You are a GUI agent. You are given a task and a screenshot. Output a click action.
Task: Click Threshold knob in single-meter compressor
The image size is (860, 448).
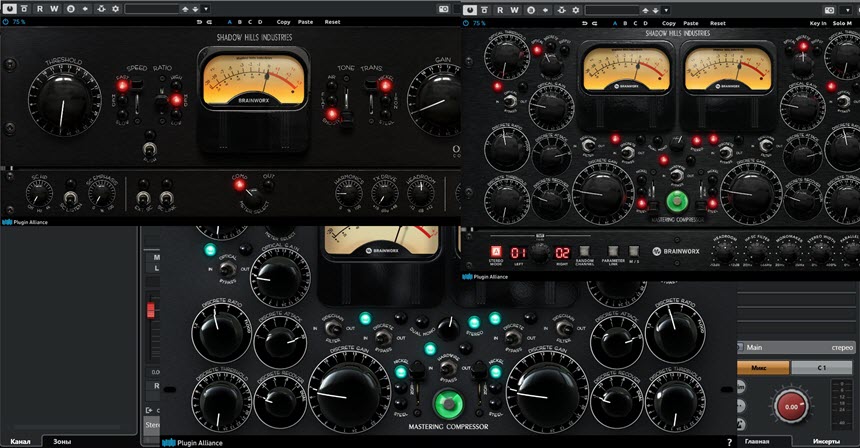click(x=64, y=101)
